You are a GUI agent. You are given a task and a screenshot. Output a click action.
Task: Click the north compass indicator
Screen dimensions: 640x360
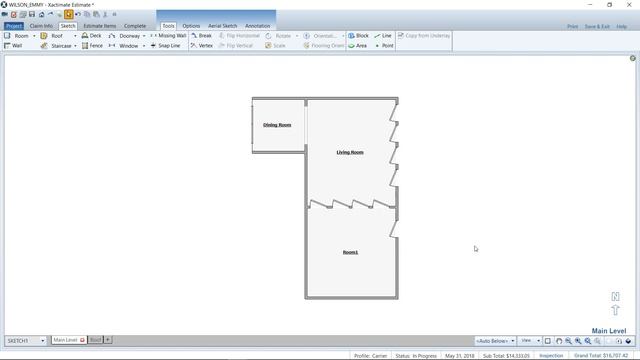pyautogui.click(x=615, y=303)
